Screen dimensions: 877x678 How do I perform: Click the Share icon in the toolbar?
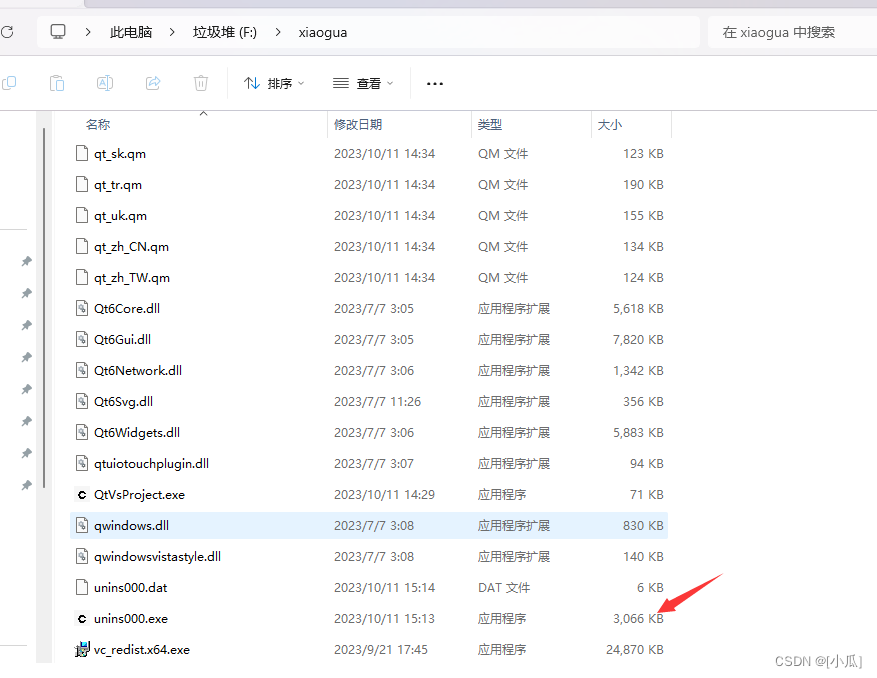(x=152, y=83)
